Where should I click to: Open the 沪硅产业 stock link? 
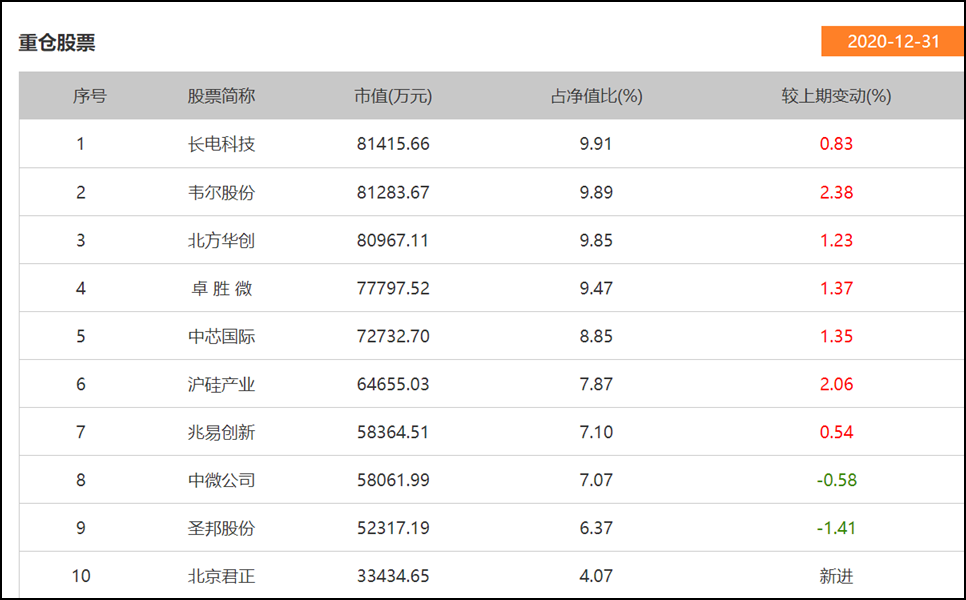tap(221, 384)
